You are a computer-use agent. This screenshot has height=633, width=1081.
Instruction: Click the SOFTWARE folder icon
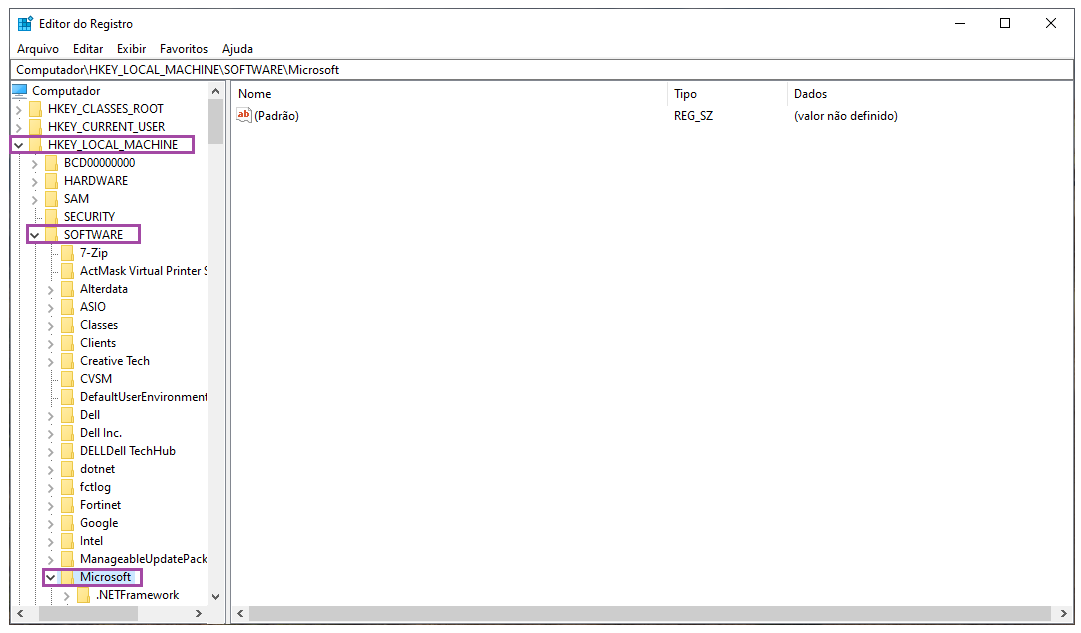click(x=51, y=234)
